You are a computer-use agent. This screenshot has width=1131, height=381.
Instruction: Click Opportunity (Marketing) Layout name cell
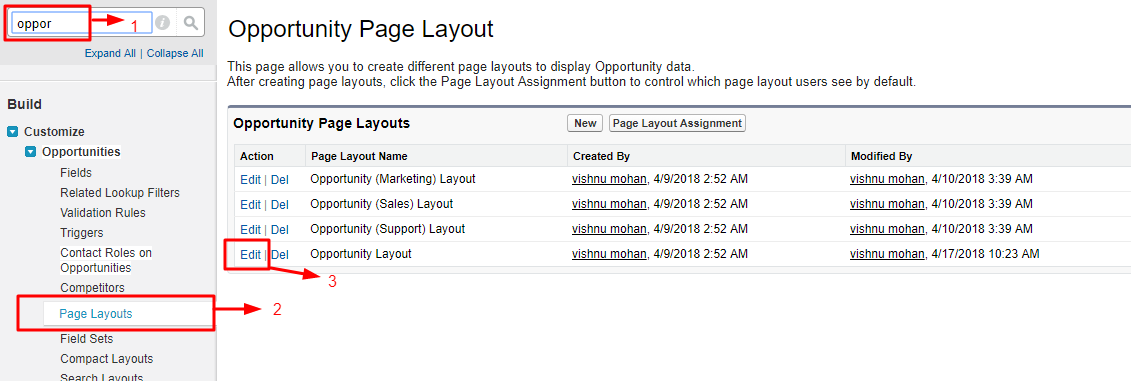pyautogui.click(x=392, y=178)
